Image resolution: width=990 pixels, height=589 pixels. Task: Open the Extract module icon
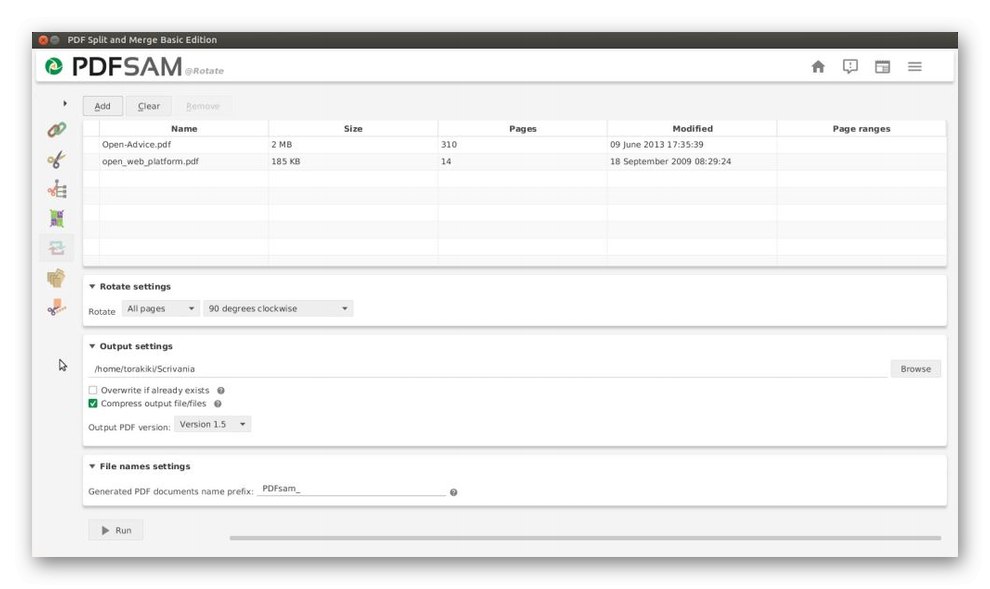click(57, 278)
